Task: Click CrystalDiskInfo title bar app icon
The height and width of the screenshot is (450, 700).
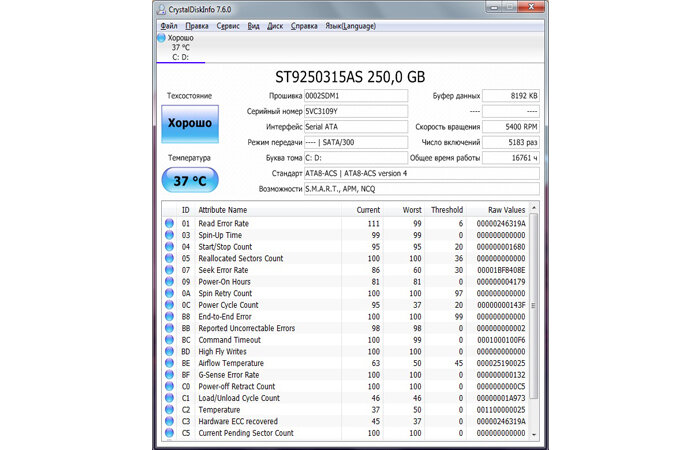Action: [161, 9]
